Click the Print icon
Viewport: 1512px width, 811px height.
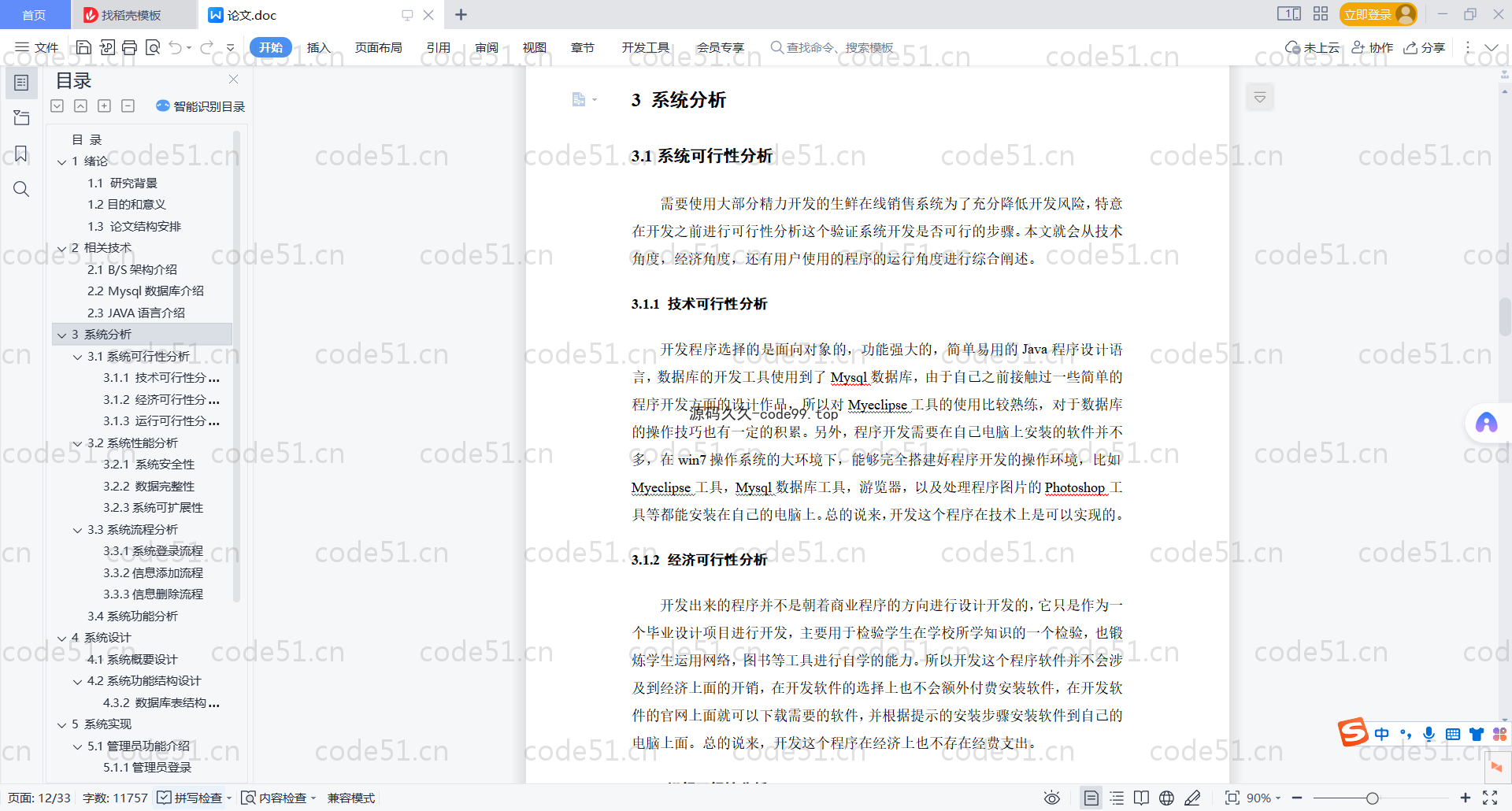tap(130, 47)
